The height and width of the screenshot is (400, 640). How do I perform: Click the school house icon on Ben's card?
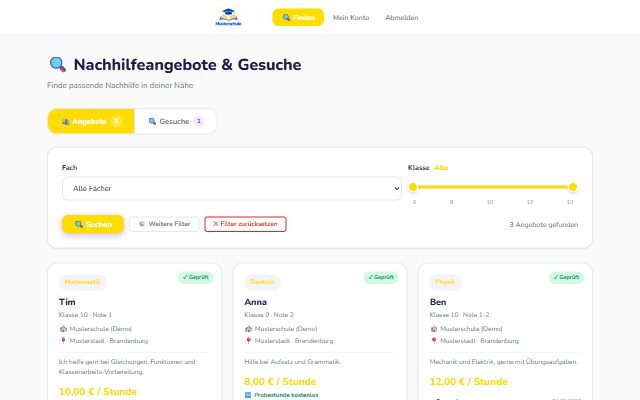434,329
